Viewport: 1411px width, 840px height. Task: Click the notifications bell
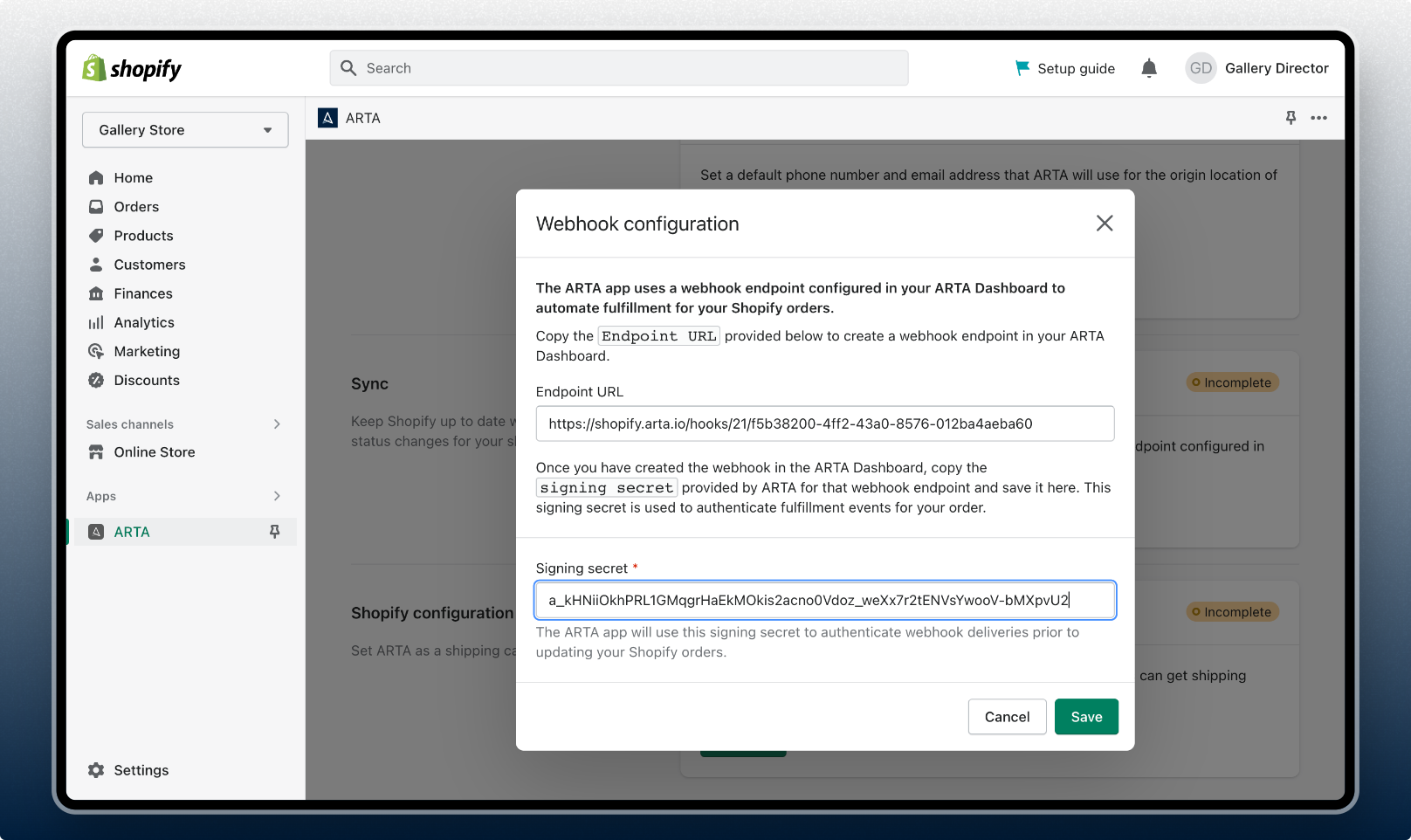click(x=1148, y=68)
